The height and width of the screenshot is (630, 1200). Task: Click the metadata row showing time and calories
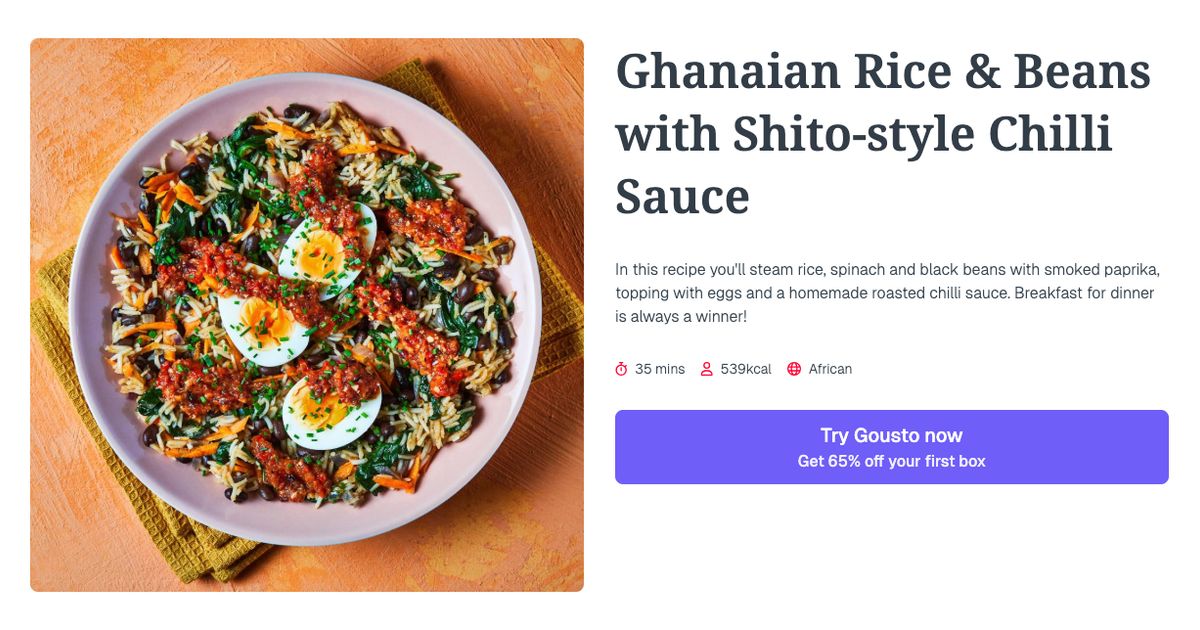[733, 368]
